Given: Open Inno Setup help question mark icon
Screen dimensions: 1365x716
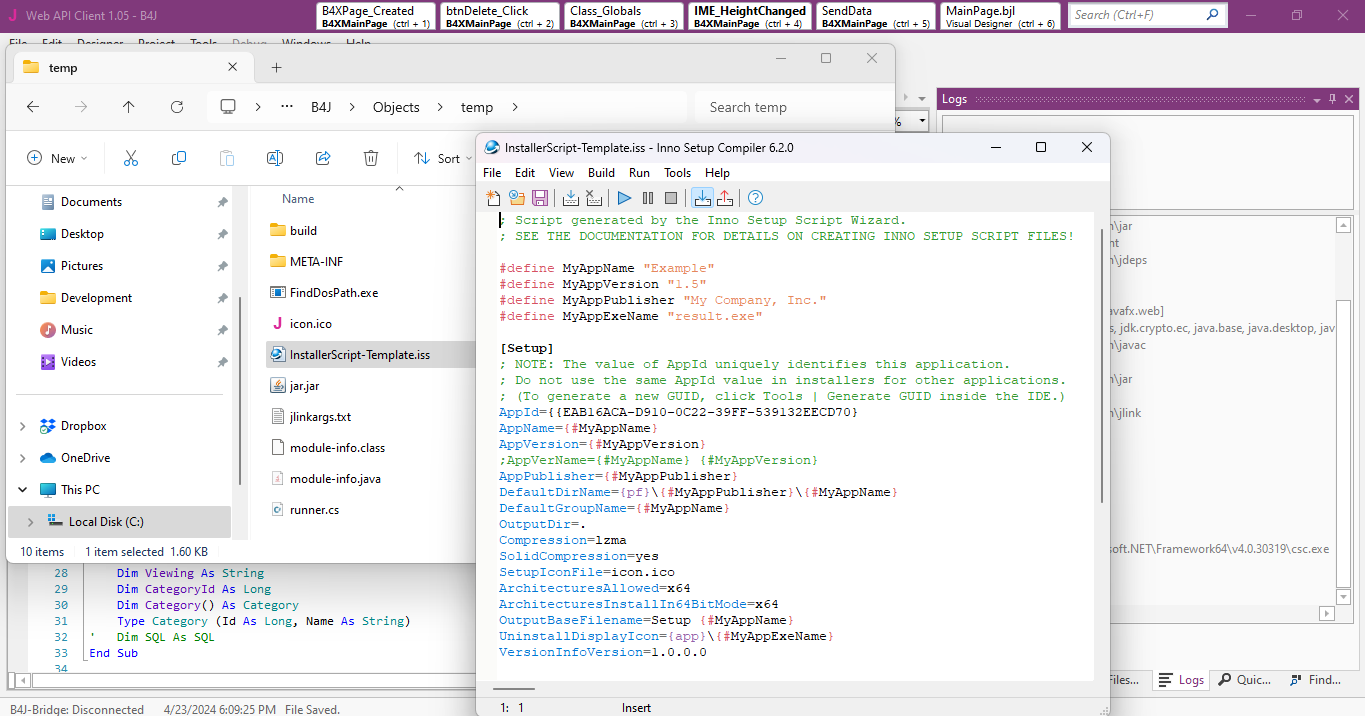Looking at the screenshot, I should click(x=756, y=198).
